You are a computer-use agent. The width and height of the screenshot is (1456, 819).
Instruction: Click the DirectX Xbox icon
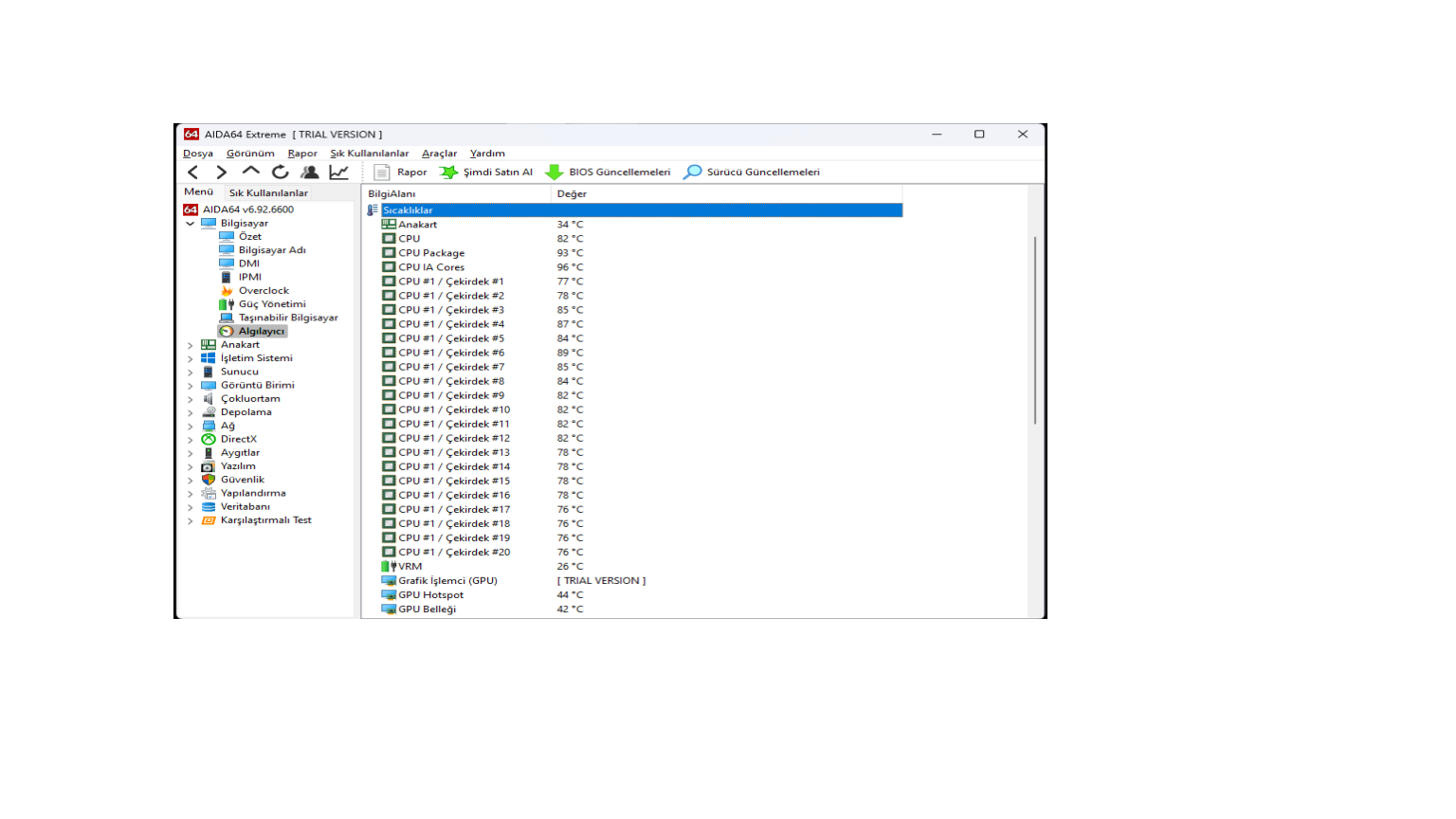coord(209,440)
